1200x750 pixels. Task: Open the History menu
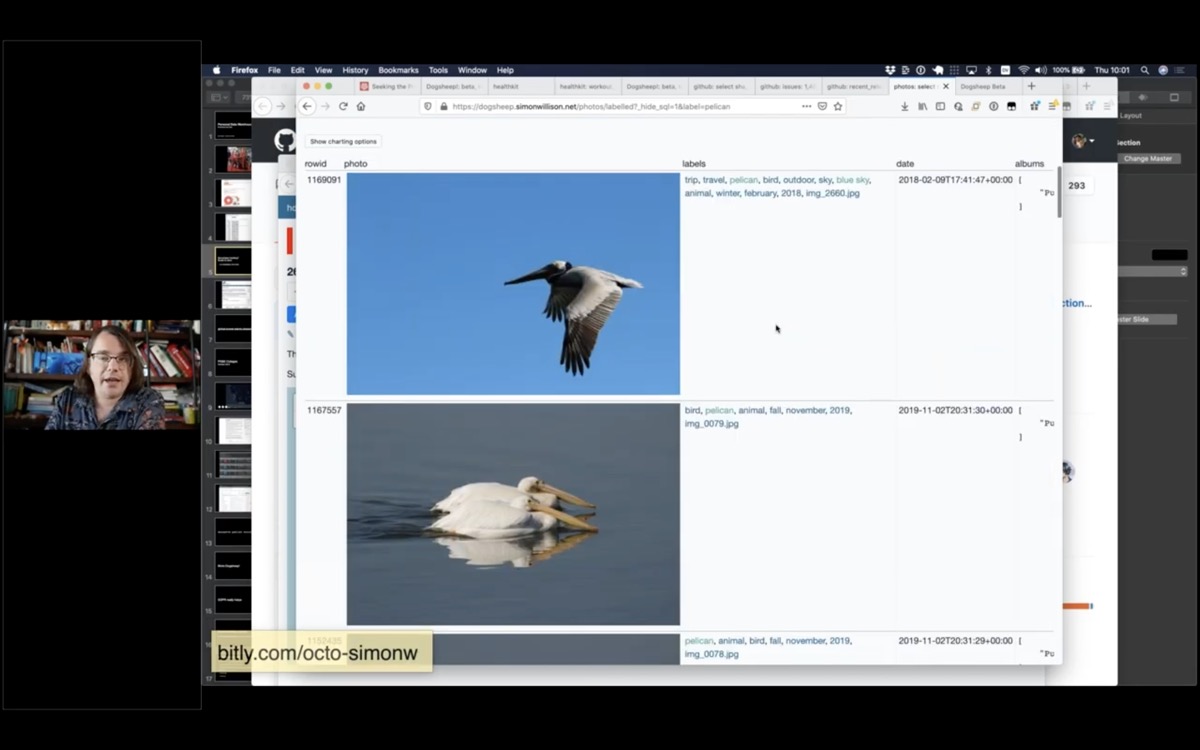pos(355,70)
